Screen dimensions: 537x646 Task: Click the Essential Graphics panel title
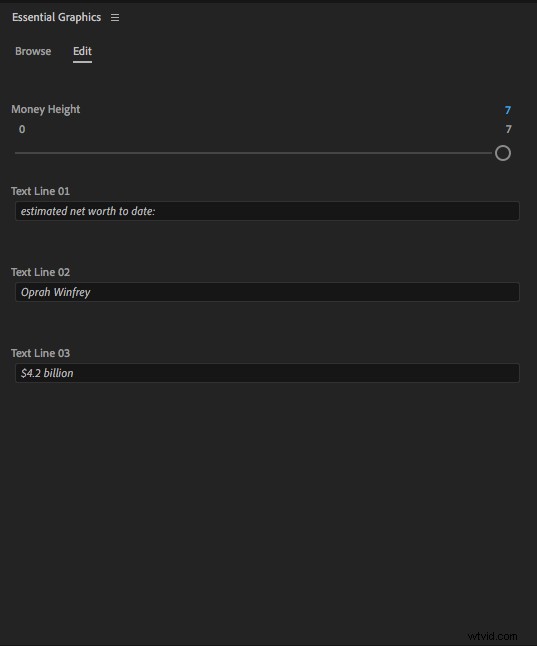pos(56,17)
